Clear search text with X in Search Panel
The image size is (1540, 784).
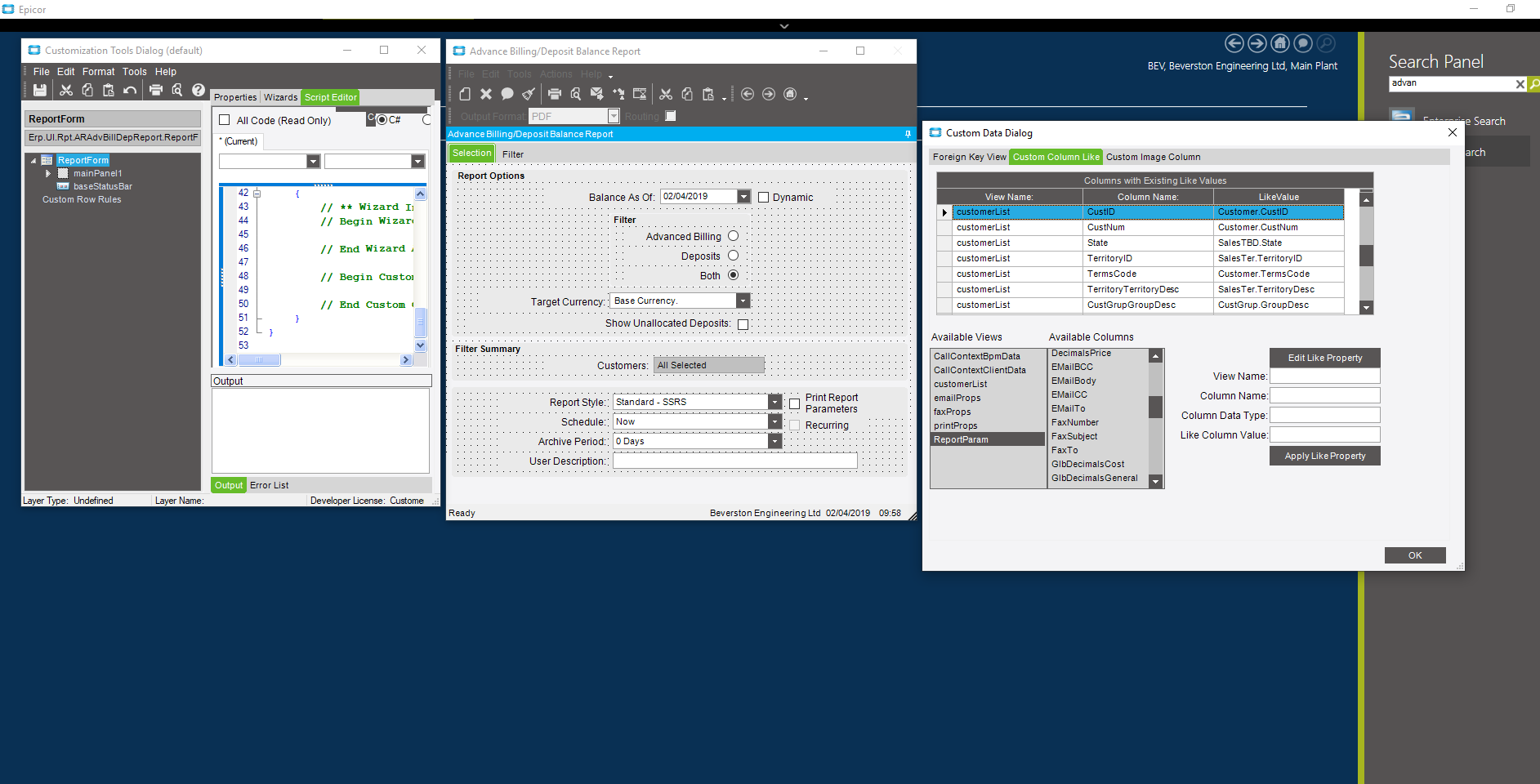1520,84
